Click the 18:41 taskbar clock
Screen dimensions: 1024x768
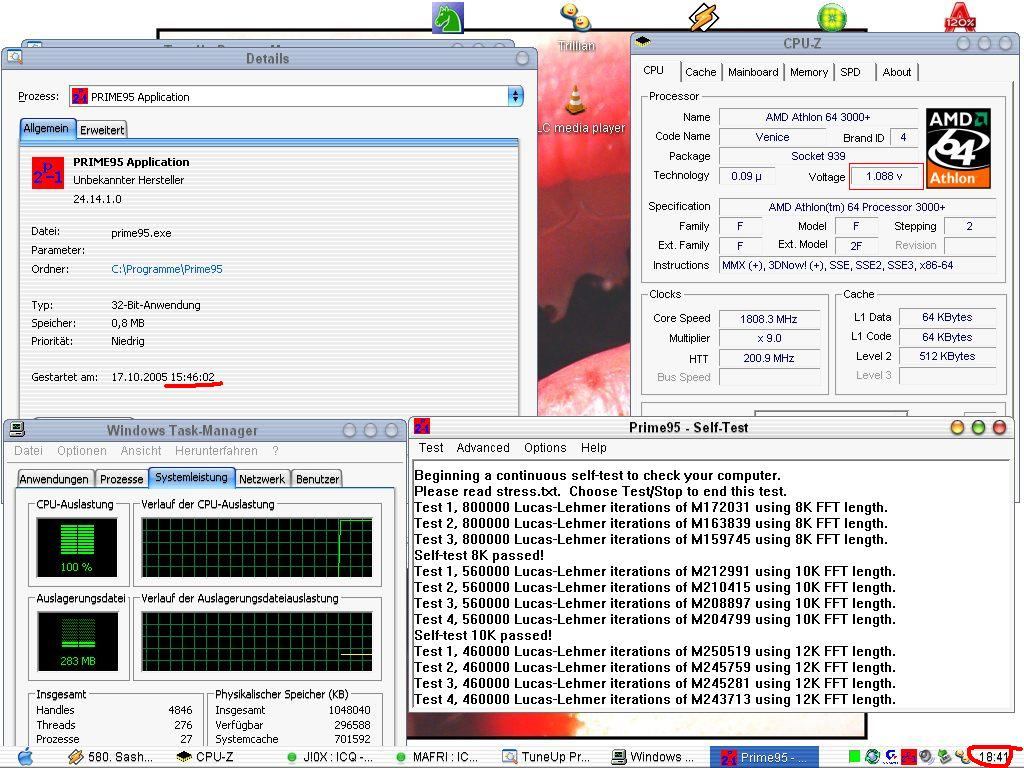point(994,757)
